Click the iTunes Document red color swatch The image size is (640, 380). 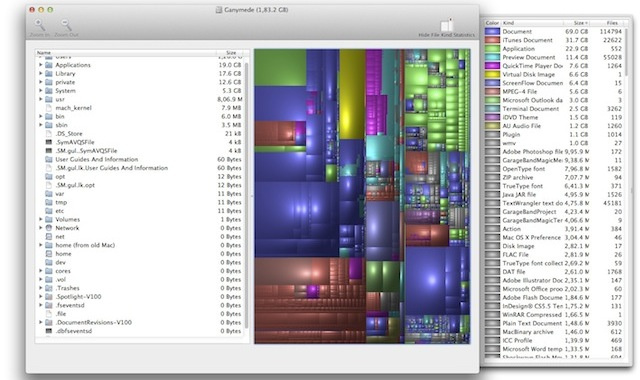point(492,40)
